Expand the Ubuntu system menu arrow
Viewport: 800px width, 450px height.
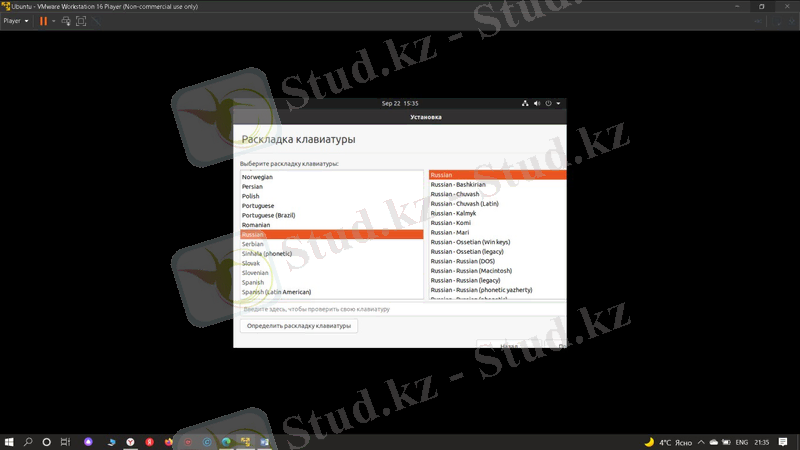(558, 103)
